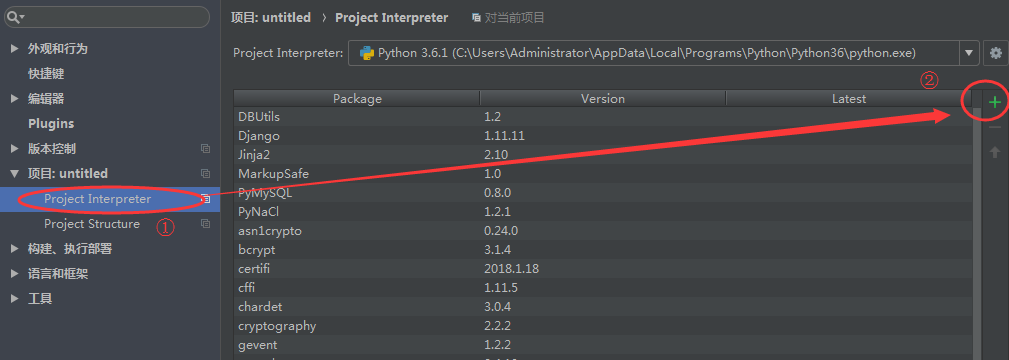Expand the 版本控制 section
The width and height of the screenshot is (1009, 360).
(x=14, y=149)
